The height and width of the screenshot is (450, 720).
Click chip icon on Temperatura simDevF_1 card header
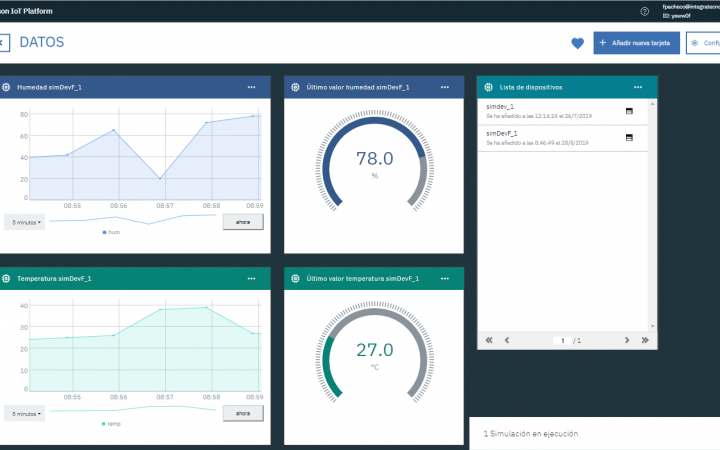(6, 279)
